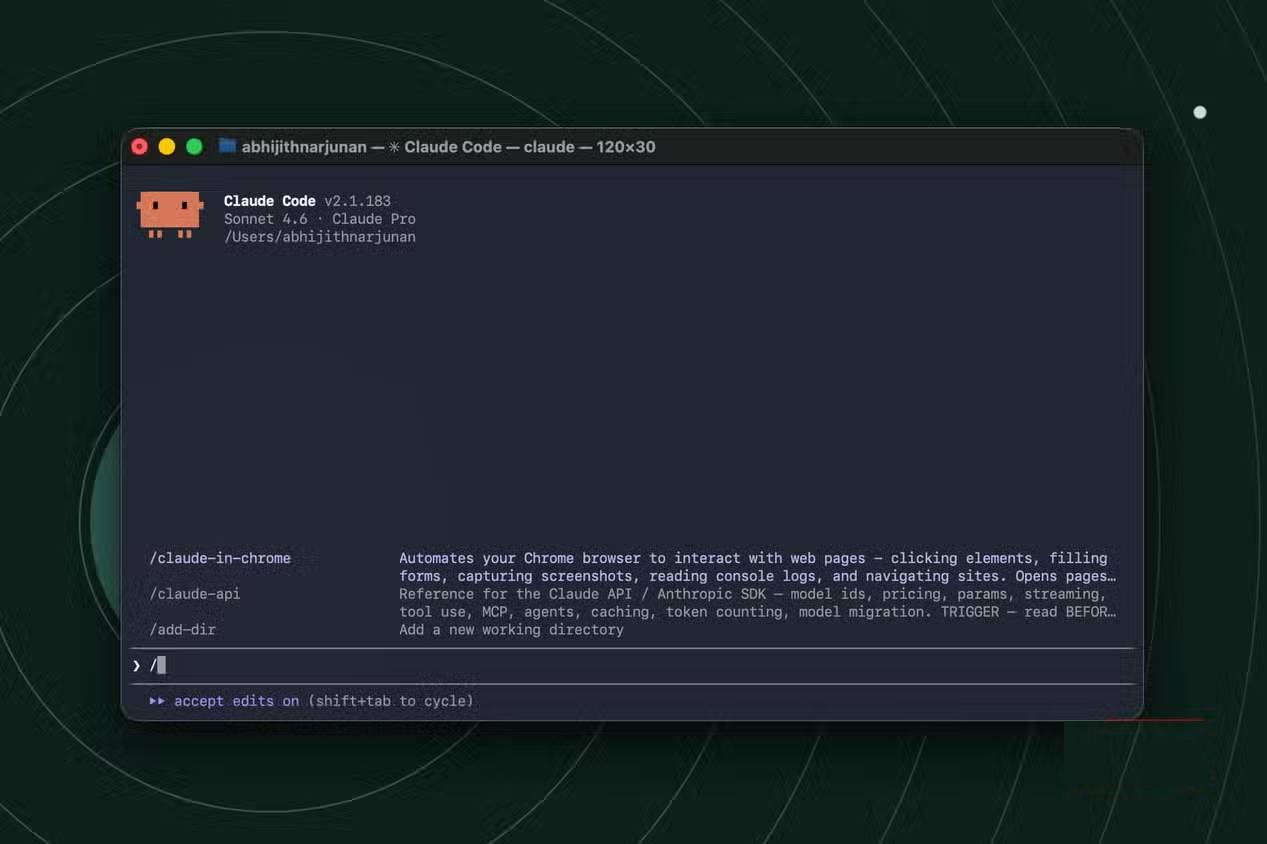Image resolution: width=1267 pixels, height=844 pixels.
Task: Click the 'Add a new working directory' description
Action: (x=511, y=630)
